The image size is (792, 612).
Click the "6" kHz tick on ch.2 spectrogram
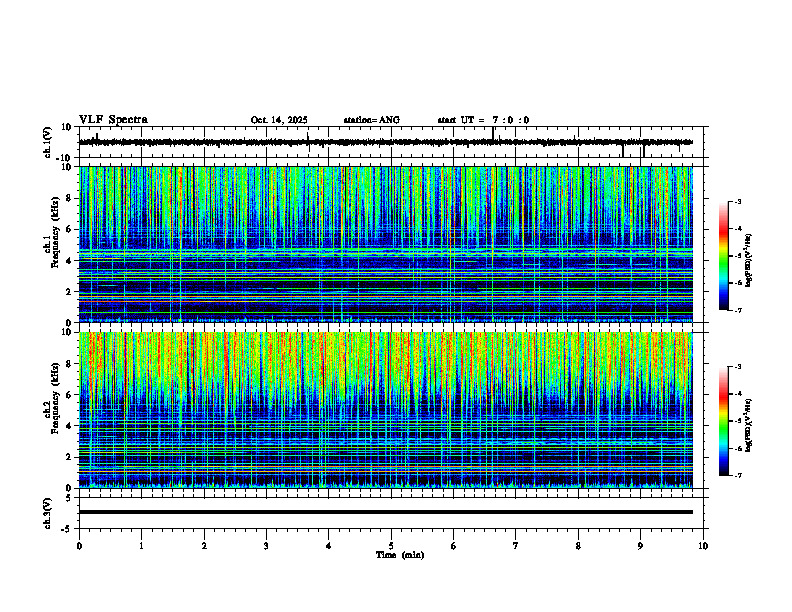tap(70, 395)
